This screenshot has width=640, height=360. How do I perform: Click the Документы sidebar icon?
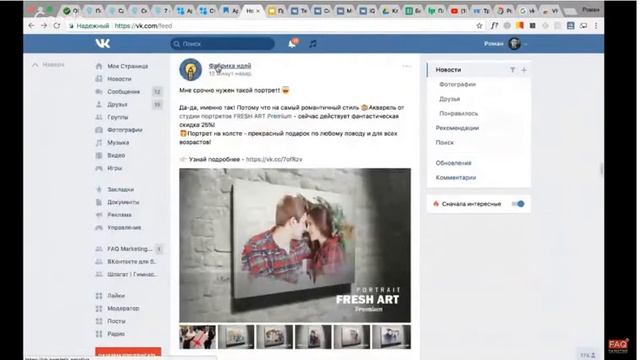click(x=99, y=202)
